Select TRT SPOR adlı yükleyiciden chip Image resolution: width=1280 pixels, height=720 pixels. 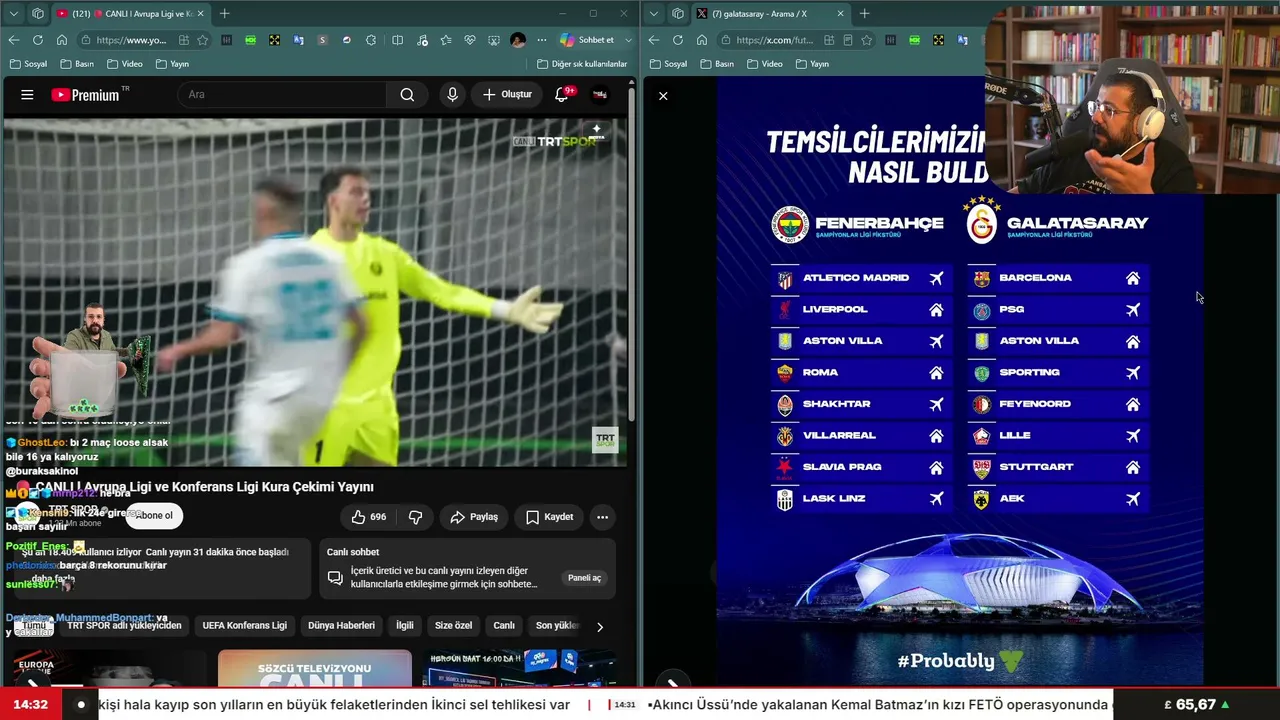click(124, 626)
